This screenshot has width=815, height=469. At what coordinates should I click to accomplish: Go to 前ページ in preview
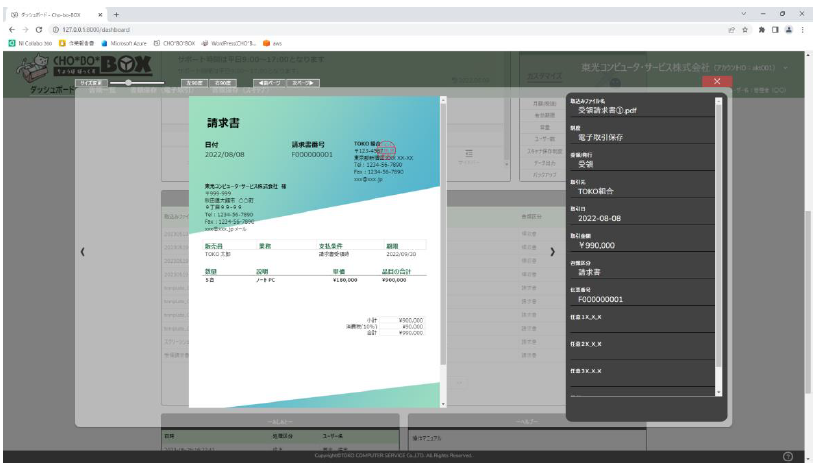pyautogui.click(x=263, y=82)
